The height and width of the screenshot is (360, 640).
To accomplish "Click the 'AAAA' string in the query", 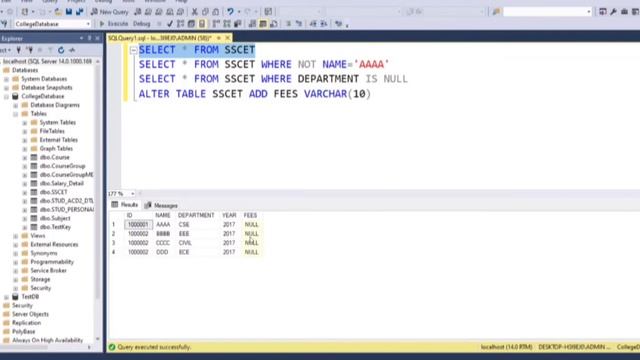I will pos(371,64).
